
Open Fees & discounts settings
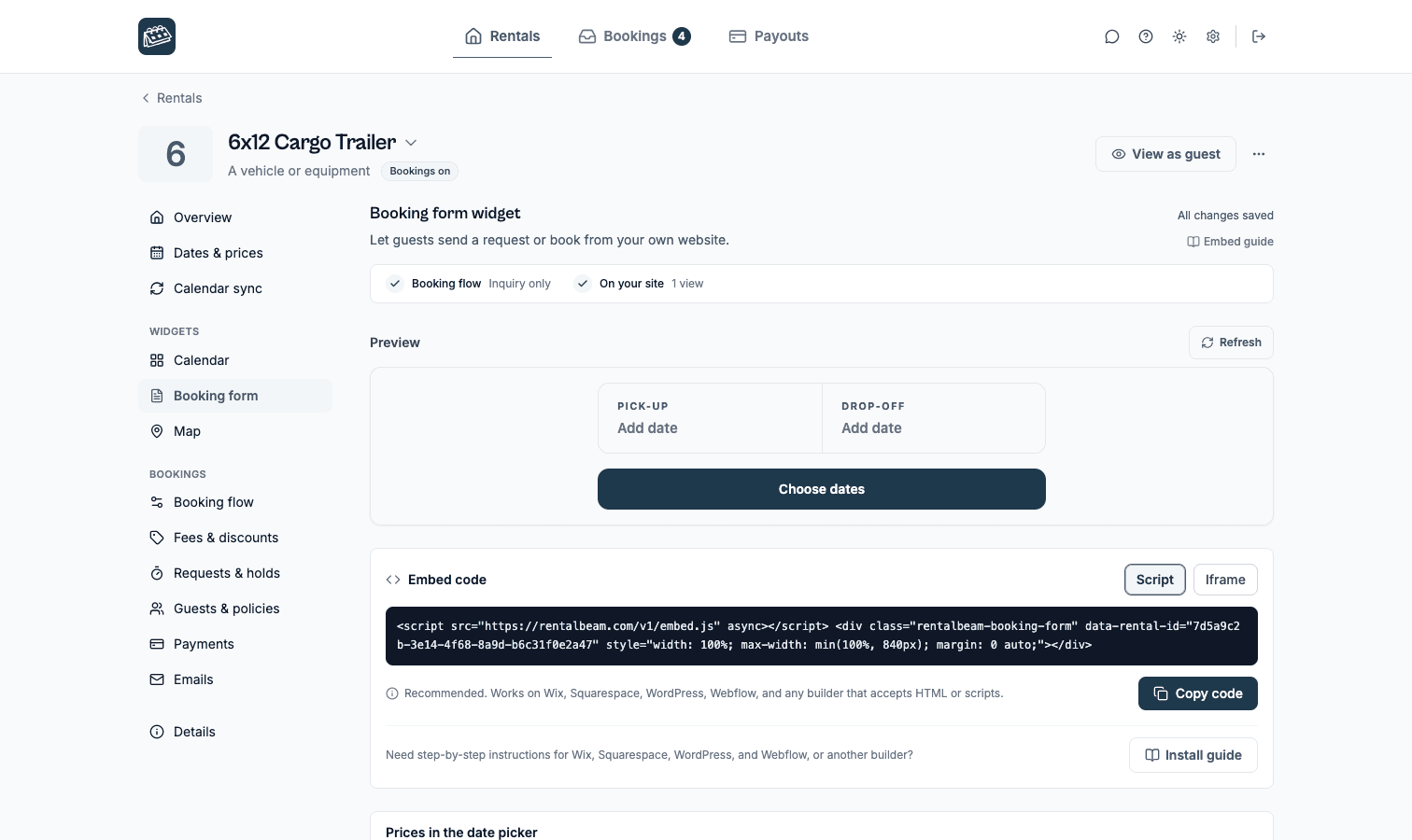(x=235, y=538)
